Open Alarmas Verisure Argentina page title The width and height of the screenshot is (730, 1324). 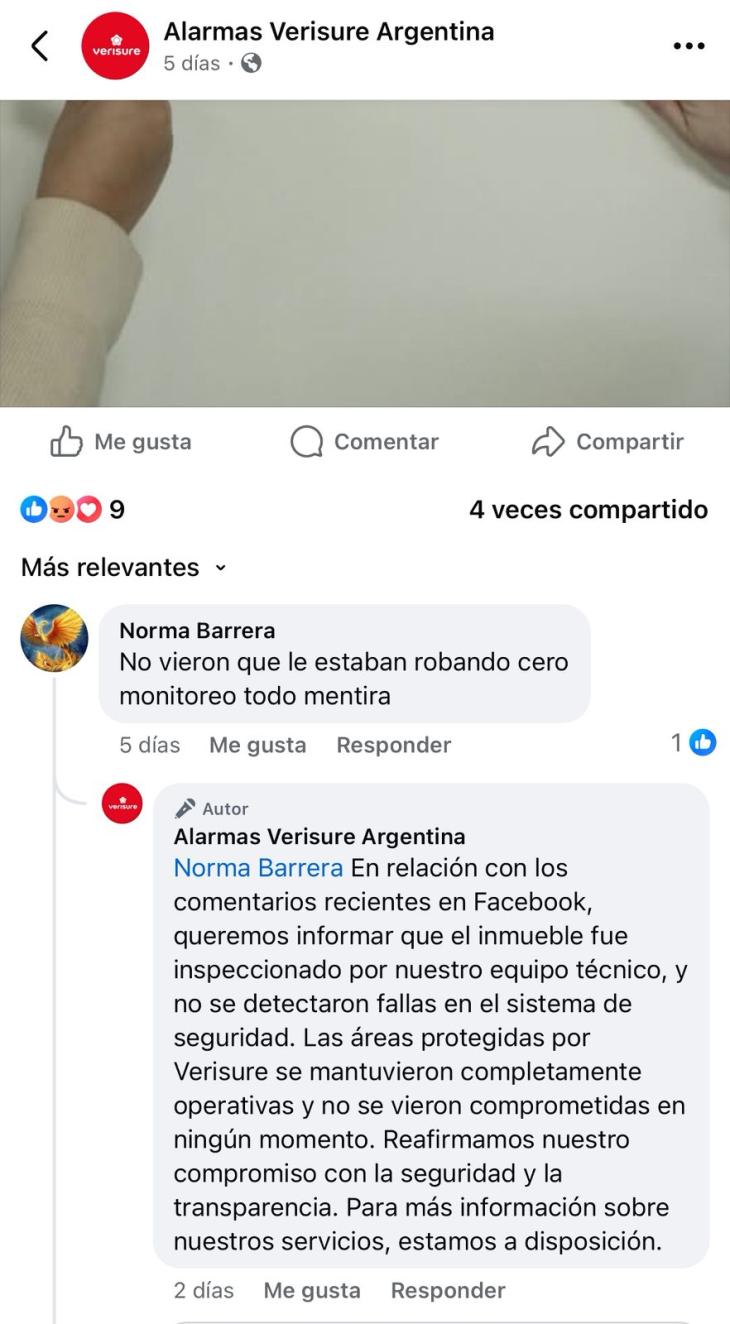click(x=329, y=32)
